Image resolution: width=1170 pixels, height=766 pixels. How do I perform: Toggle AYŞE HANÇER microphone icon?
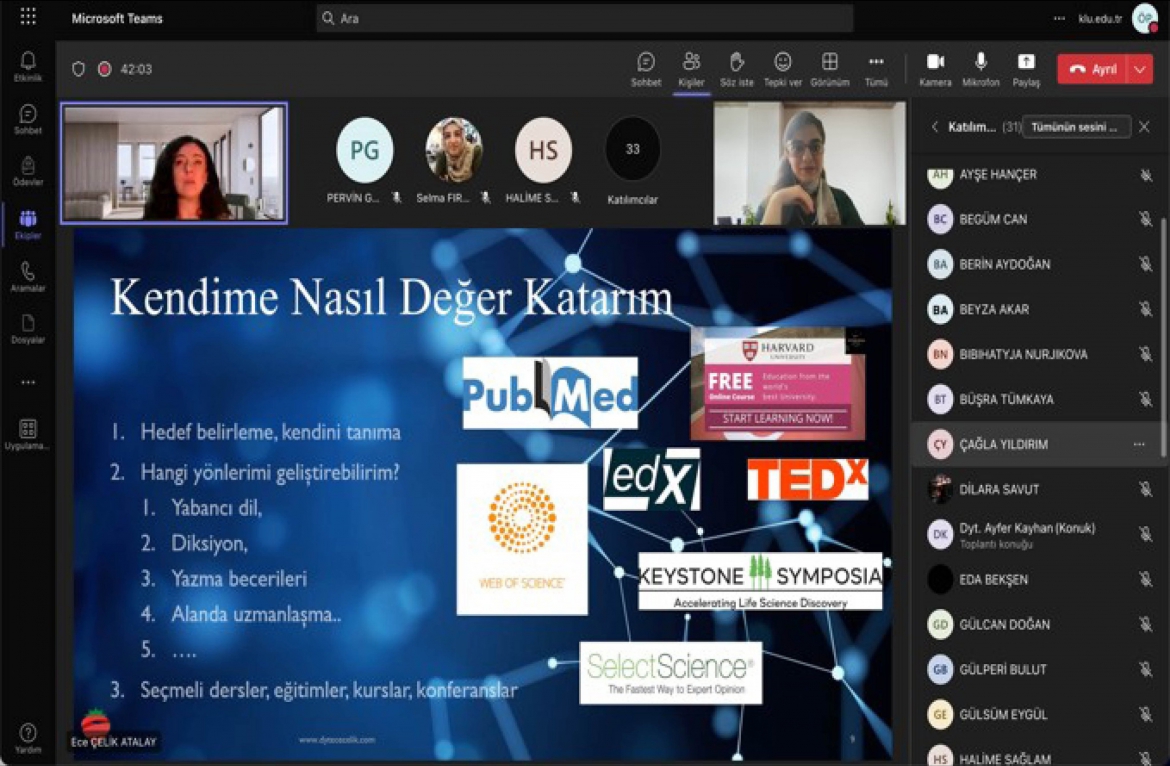1145,175
